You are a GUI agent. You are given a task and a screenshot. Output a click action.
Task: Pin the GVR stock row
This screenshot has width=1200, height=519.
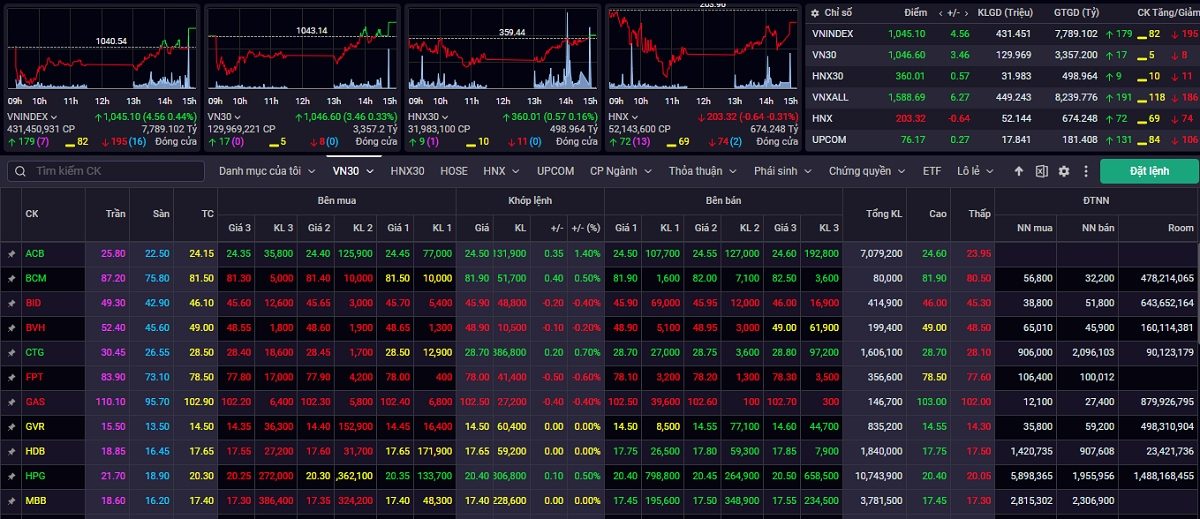[x=11, y=426]
